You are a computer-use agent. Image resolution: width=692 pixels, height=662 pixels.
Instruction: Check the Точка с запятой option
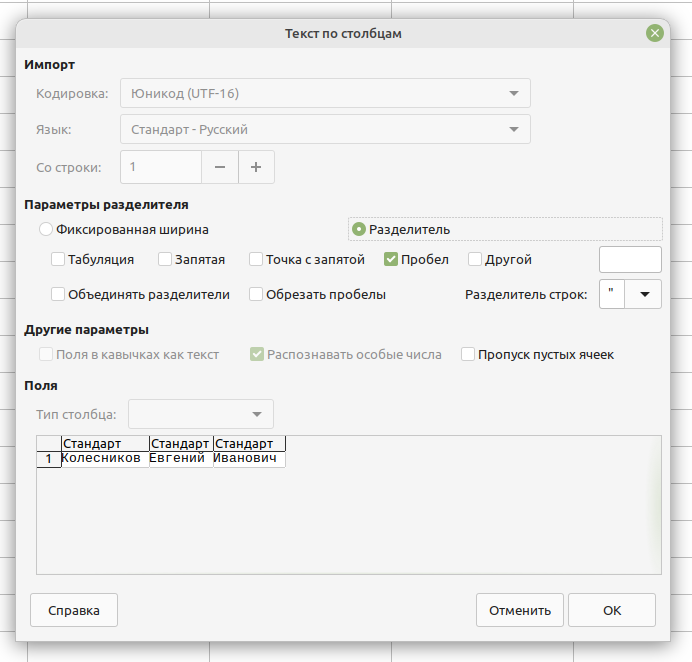[x=256, y=259]
